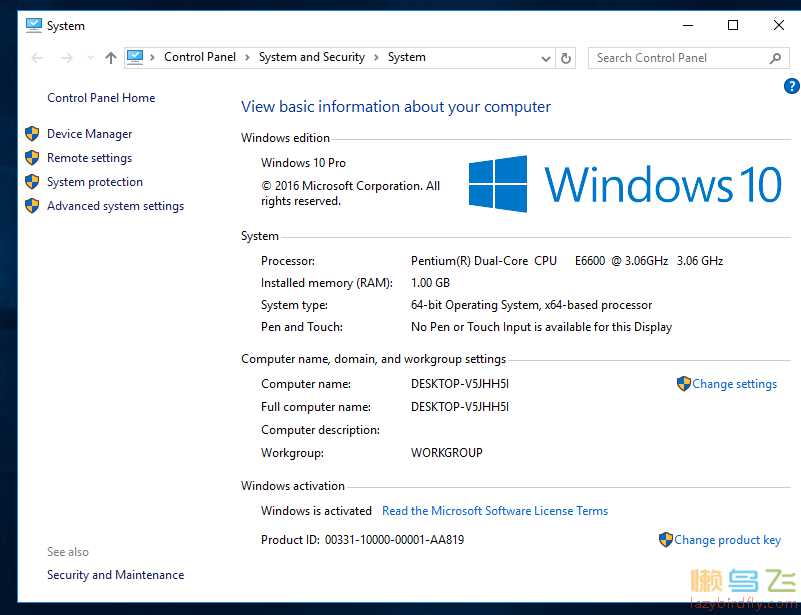The image size is (801, 615).
Task: Click the Windows 10 logo
Action: tap(625, 184)
